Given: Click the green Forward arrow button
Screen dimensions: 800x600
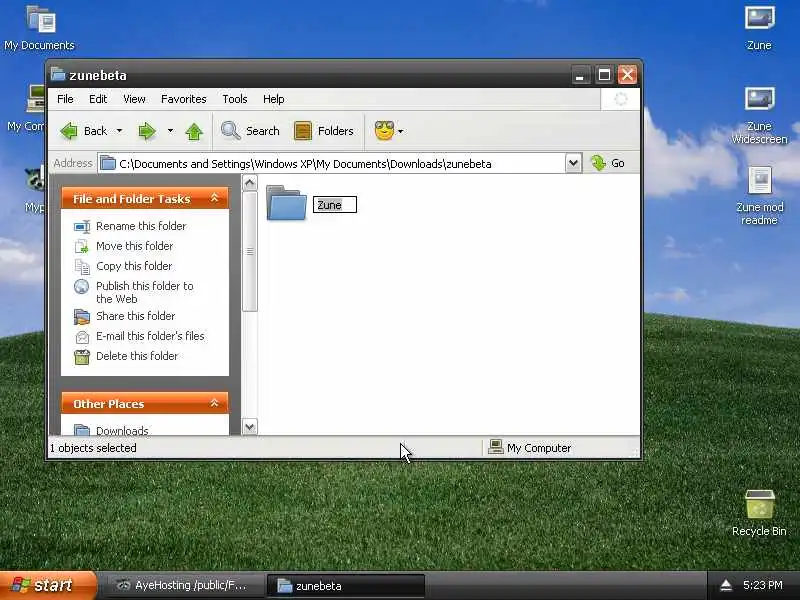Looking at the screenshot, I should (147, 131).
